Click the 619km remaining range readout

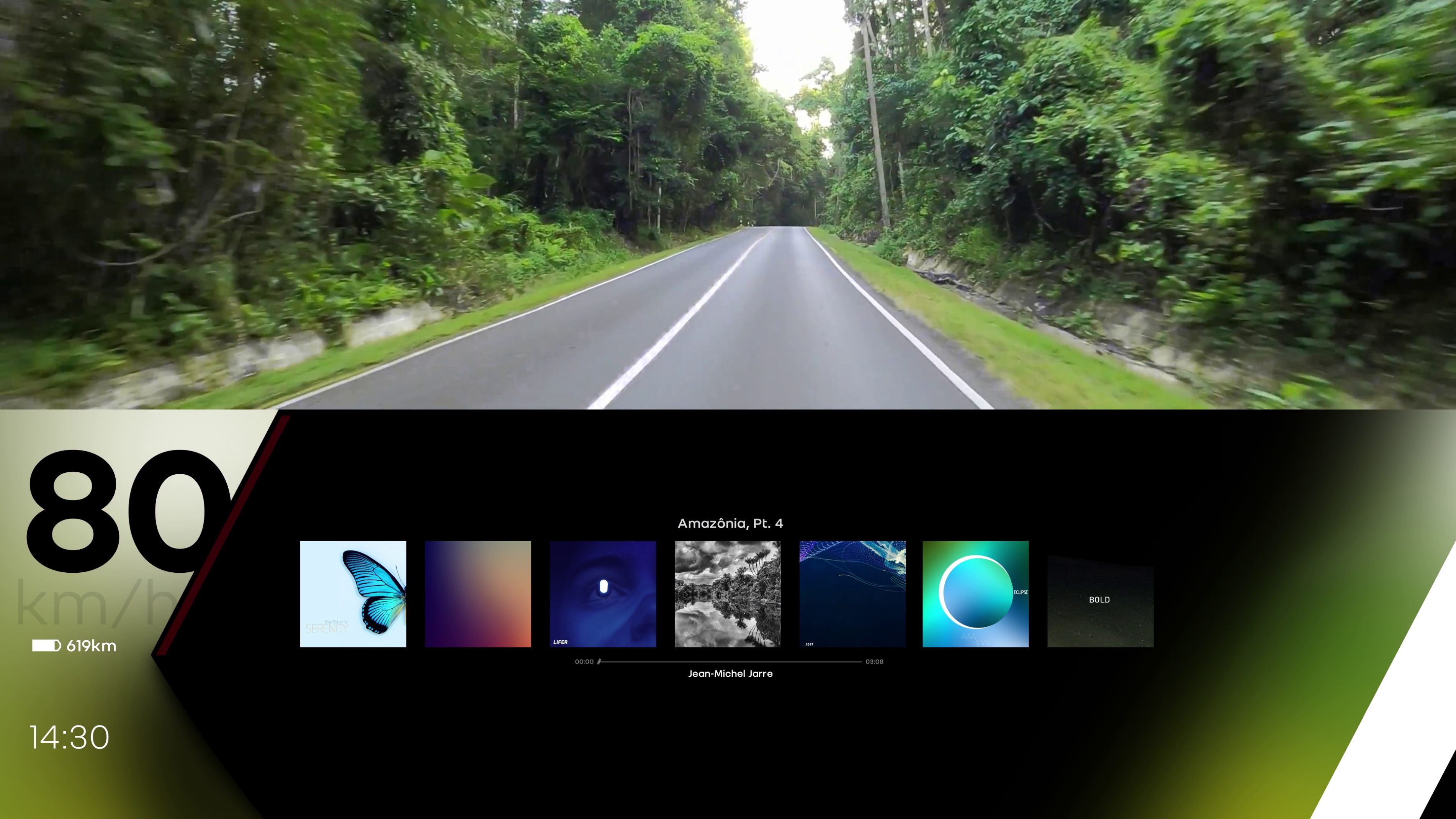click(91, 646)
